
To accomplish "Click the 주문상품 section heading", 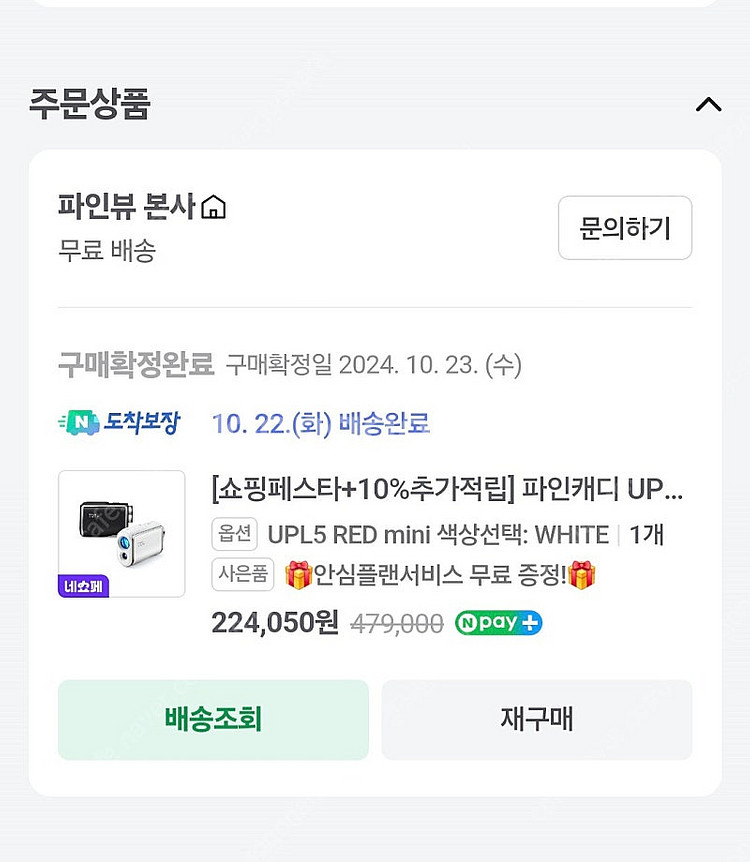I will [90, 104].
